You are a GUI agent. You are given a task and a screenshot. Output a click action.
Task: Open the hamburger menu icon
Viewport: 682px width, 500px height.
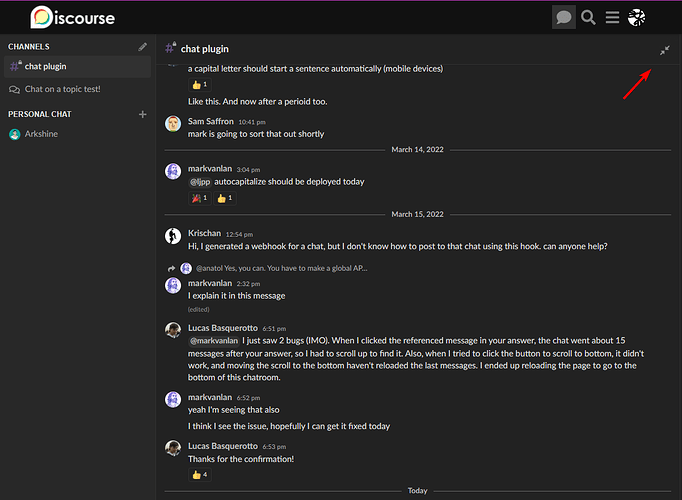point(612,17)
